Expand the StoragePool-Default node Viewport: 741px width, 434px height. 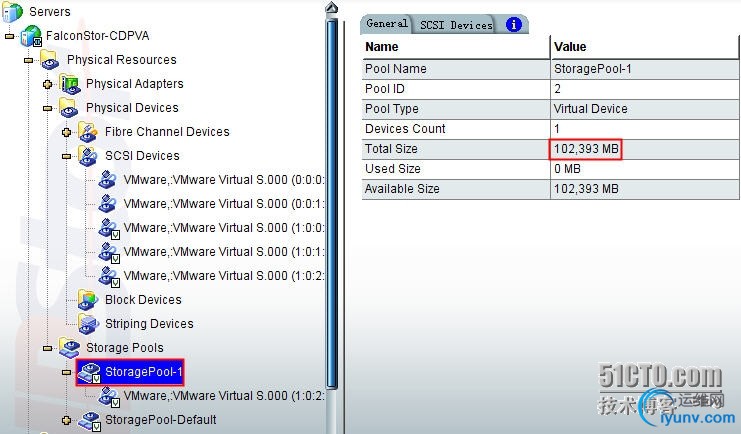[x=67, y=420]
